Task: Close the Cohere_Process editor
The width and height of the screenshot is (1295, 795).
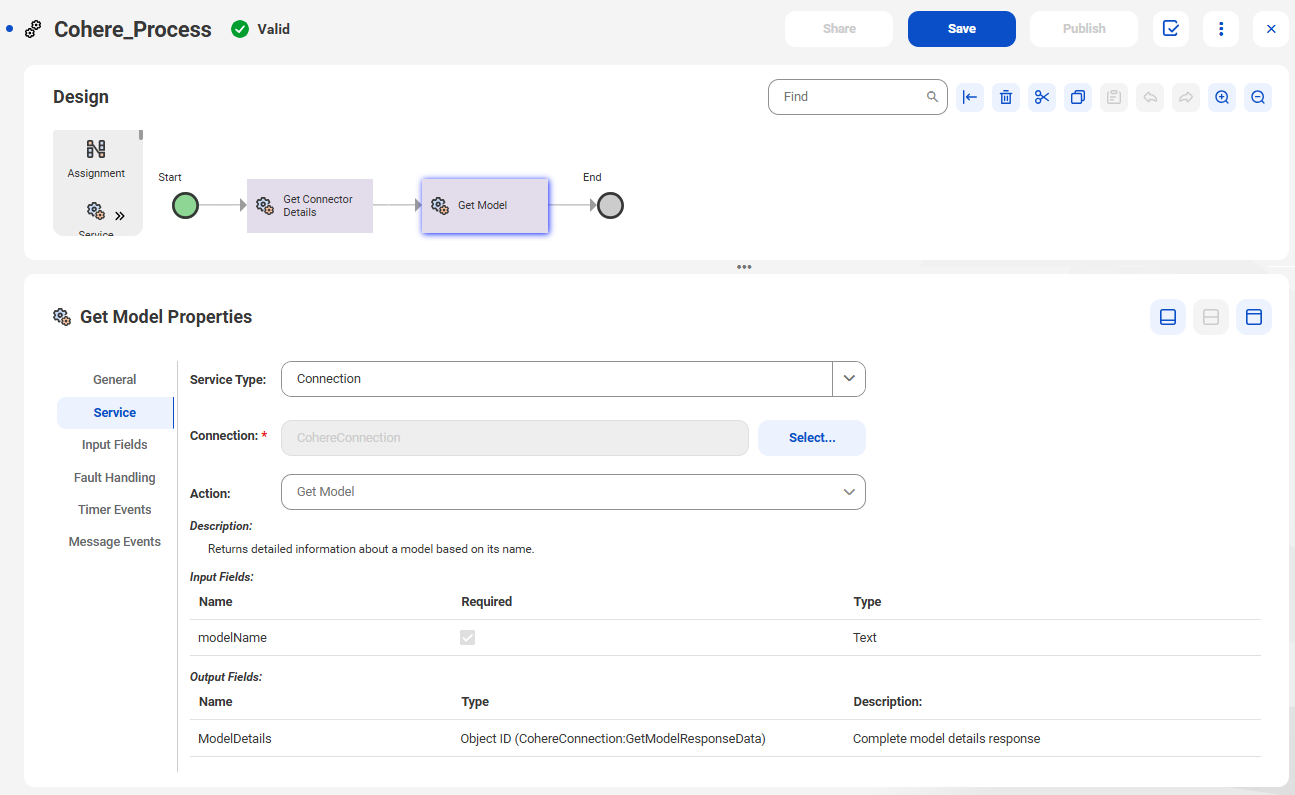Action: click(x=1271, y=29)
